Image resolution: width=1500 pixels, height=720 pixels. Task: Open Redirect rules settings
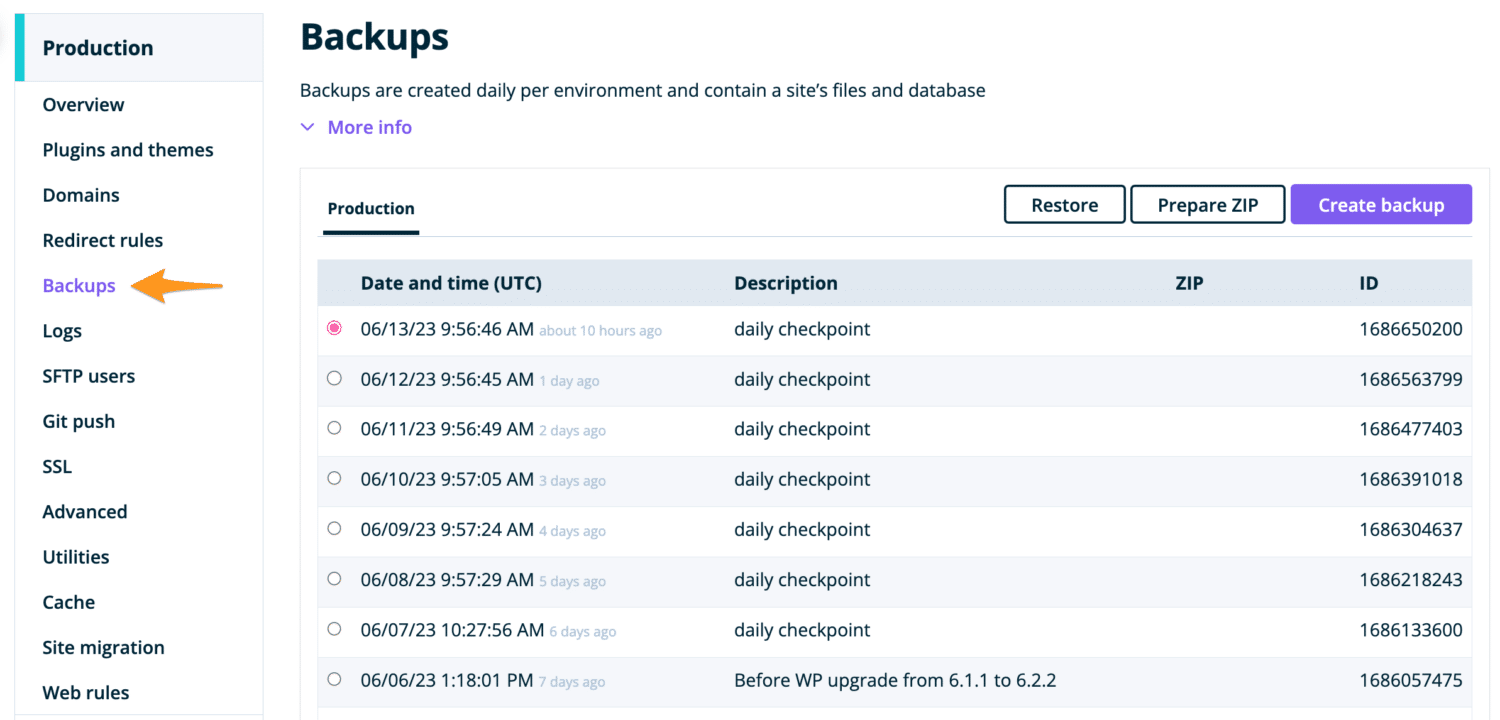point(102,240)
